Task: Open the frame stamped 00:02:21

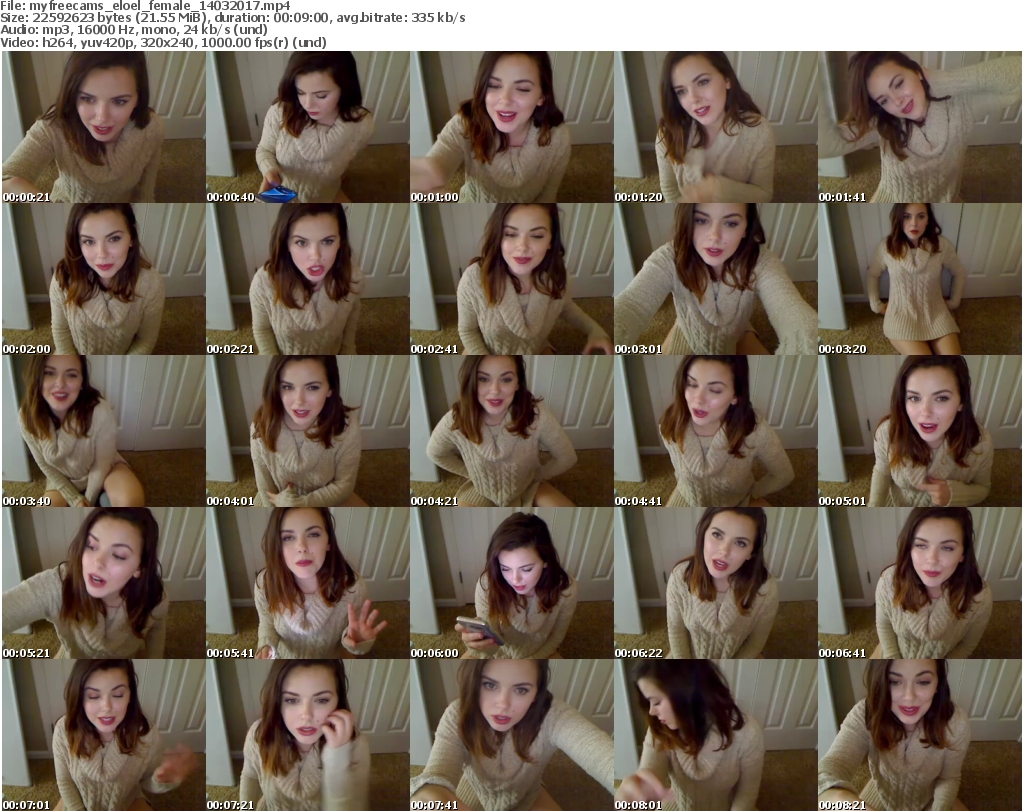Action: coord(308,279)
